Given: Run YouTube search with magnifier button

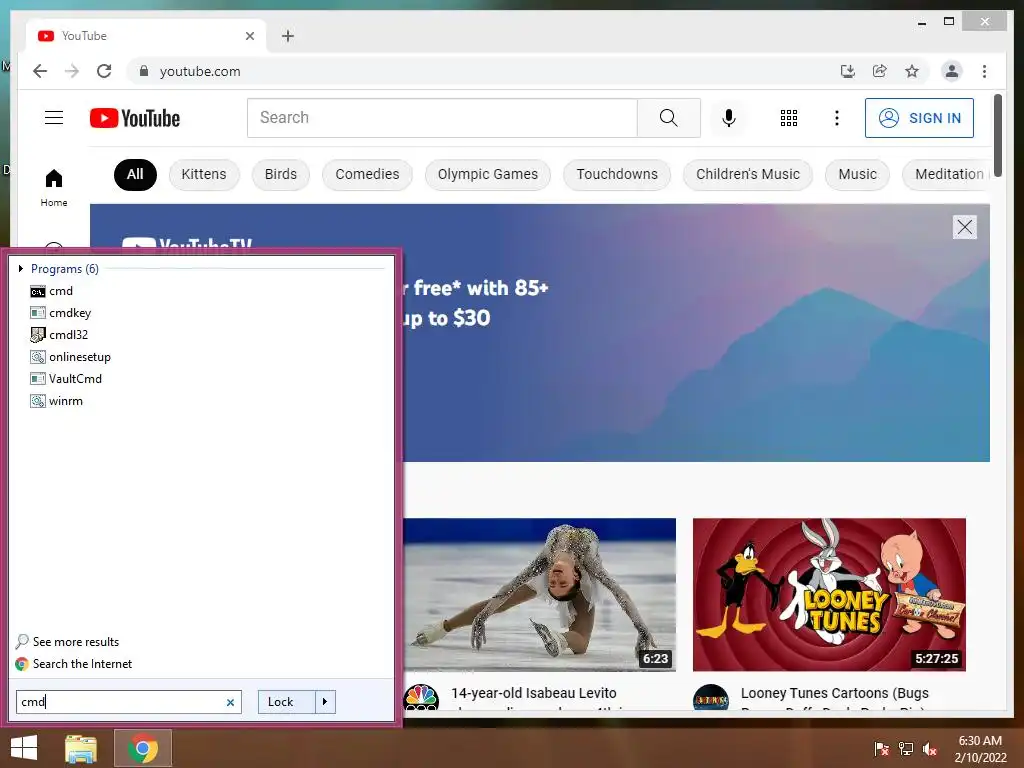Looking at the screenshot, I should 669,118.
